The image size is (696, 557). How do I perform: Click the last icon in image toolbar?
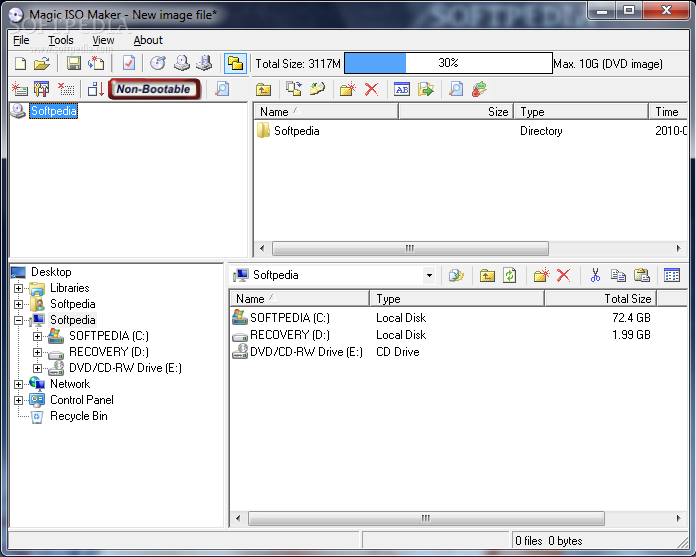(479, 89)
